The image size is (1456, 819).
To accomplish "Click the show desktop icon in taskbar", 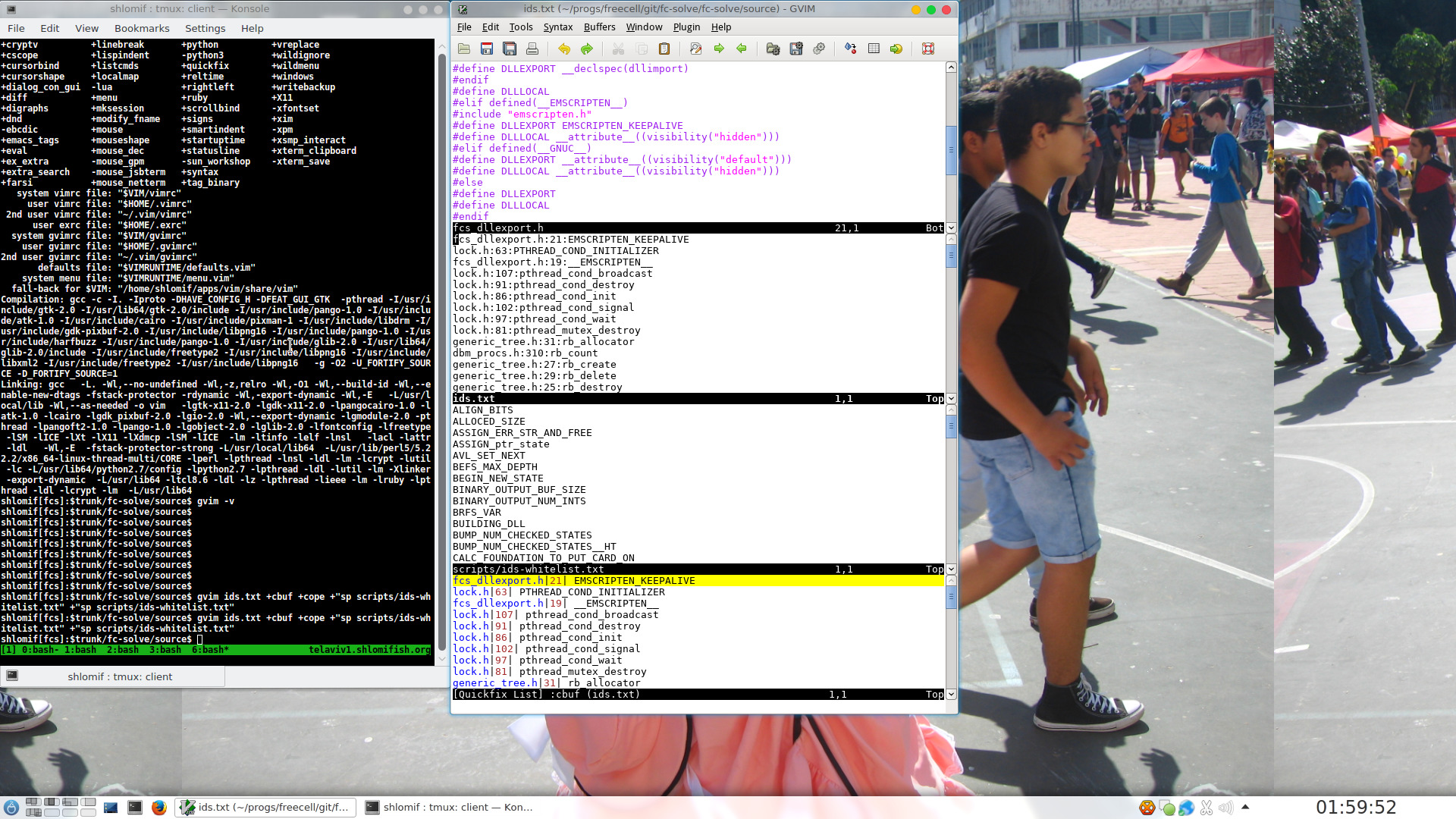I will pos(111,808).
